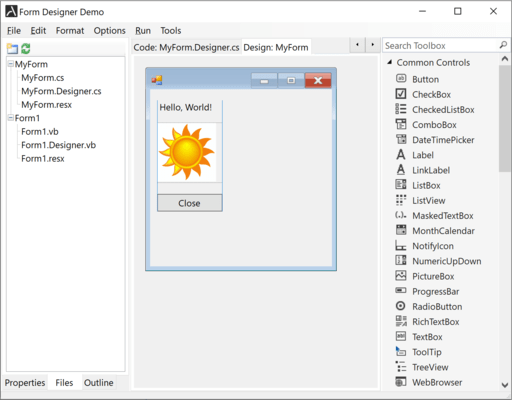
Task: Click the green refresh icon above file tree
Action: (26, 49)
